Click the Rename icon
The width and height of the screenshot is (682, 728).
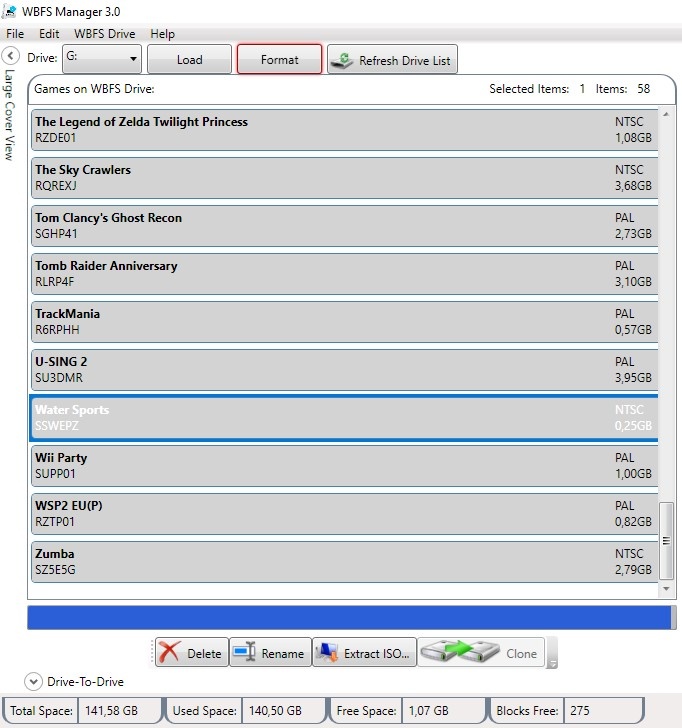pos(244,653)
